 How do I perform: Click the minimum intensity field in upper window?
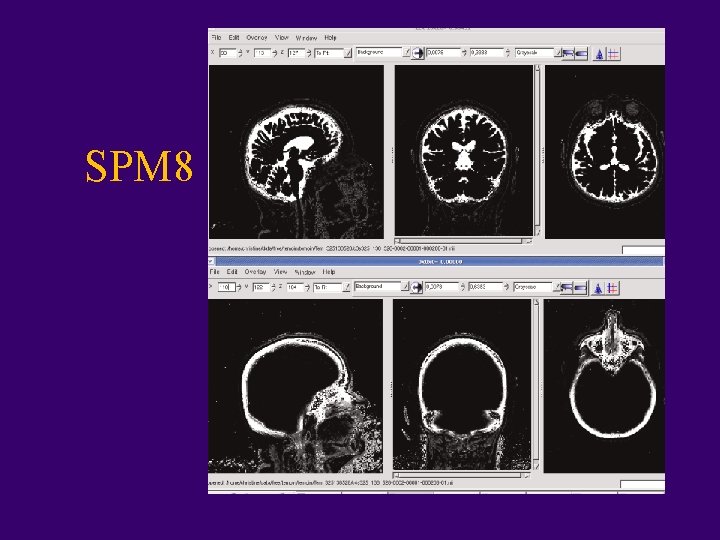coord(443,53)
